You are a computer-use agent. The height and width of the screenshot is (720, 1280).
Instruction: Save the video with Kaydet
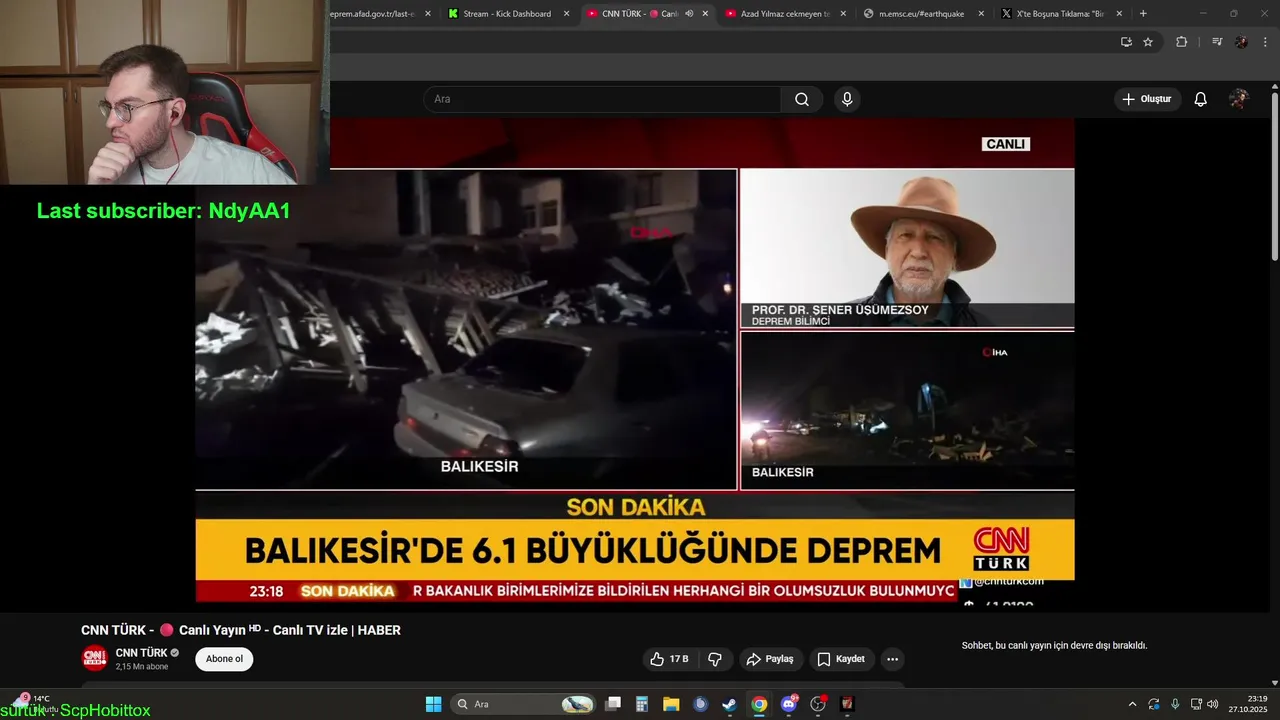841,659
